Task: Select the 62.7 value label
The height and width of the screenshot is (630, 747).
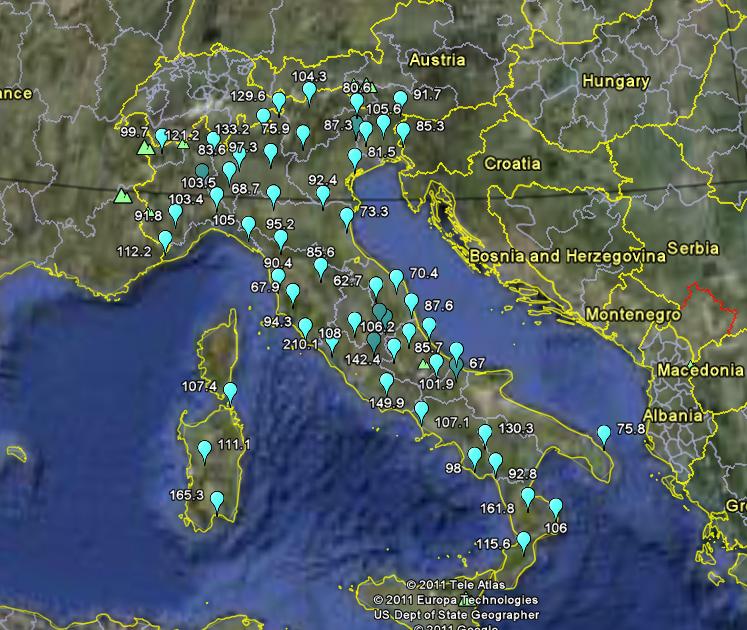Action: (x=347, y=281)
